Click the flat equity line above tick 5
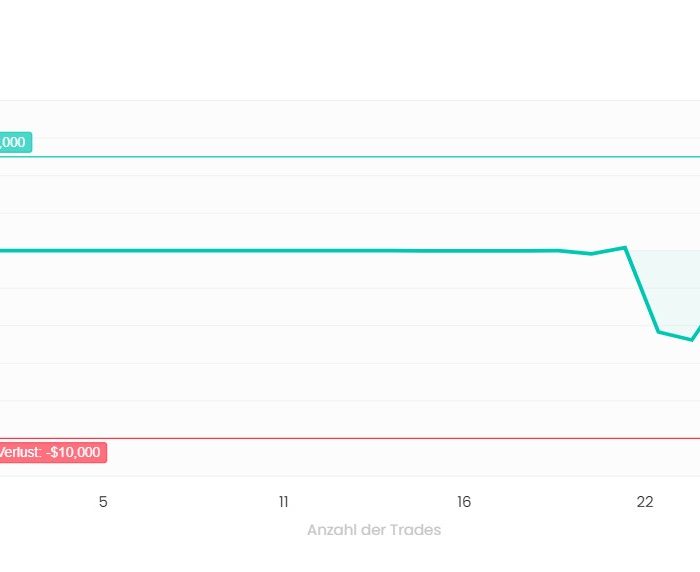700x572 pixels. click(103, 251)
